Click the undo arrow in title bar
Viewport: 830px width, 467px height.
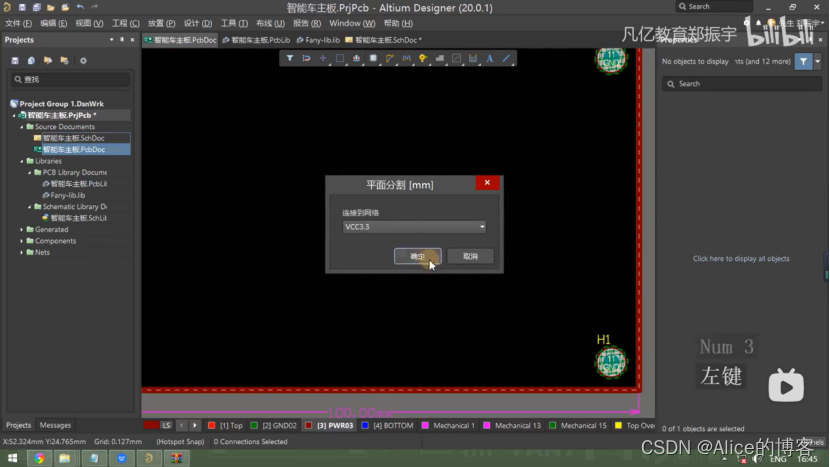[x=80, y=7]
